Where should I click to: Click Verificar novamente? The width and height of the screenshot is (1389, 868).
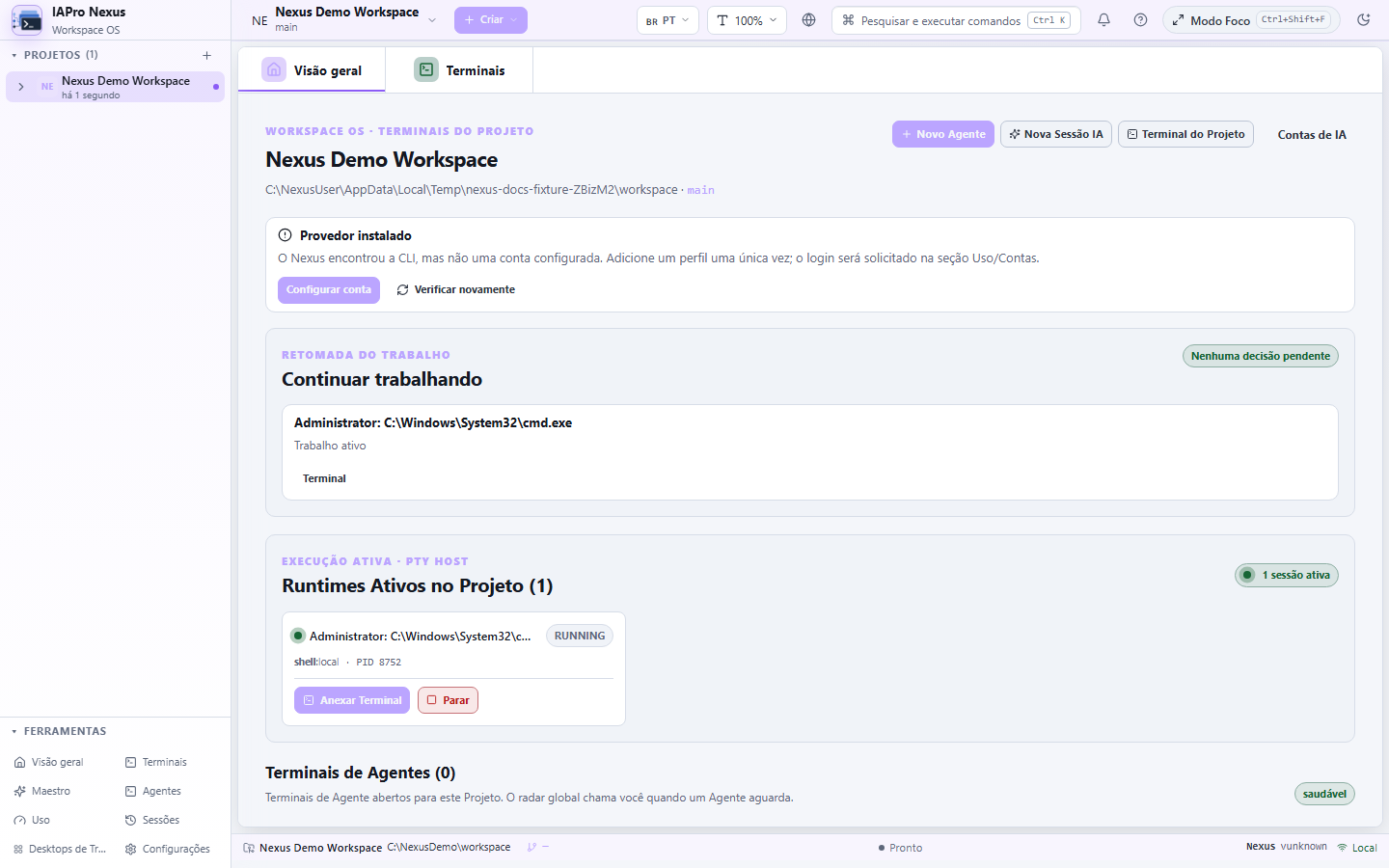(x=455, y=289)
